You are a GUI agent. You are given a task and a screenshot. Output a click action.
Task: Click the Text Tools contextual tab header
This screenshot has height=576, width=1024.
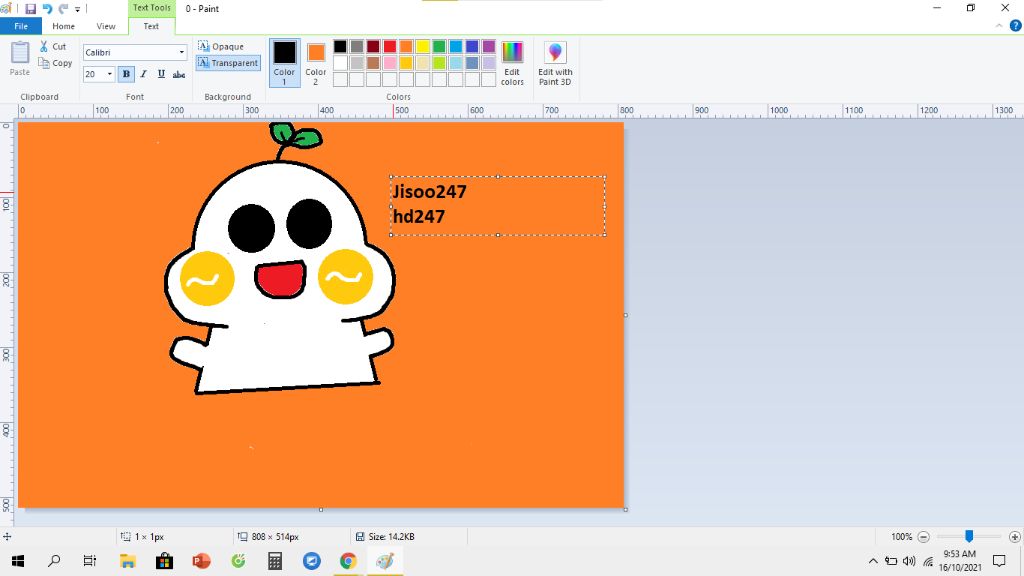[152, 8]
